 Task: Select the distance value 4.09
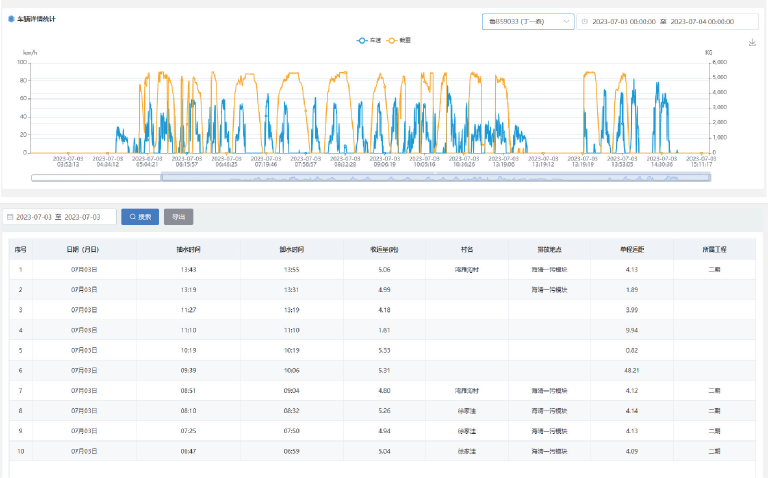coord(632,451)
